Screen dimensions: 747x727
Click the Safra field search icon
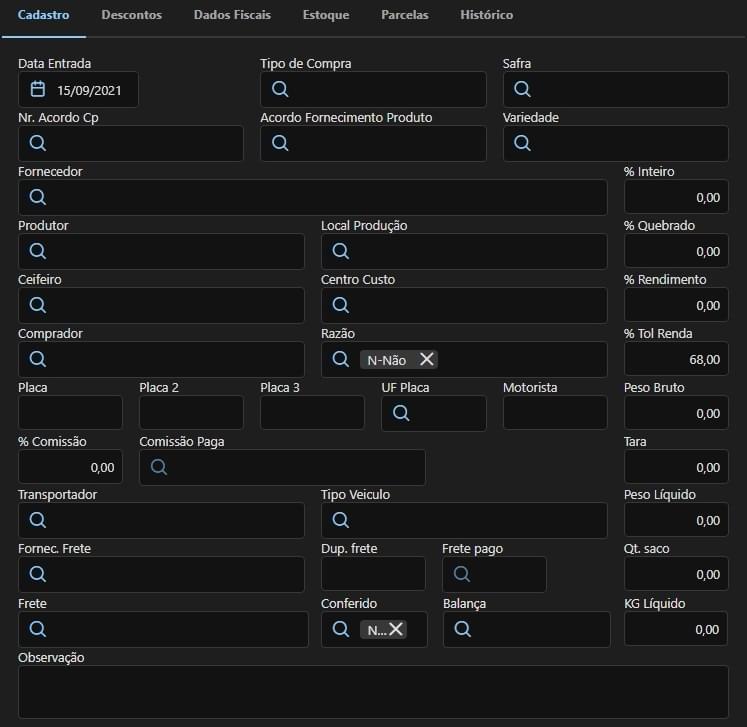522,90
